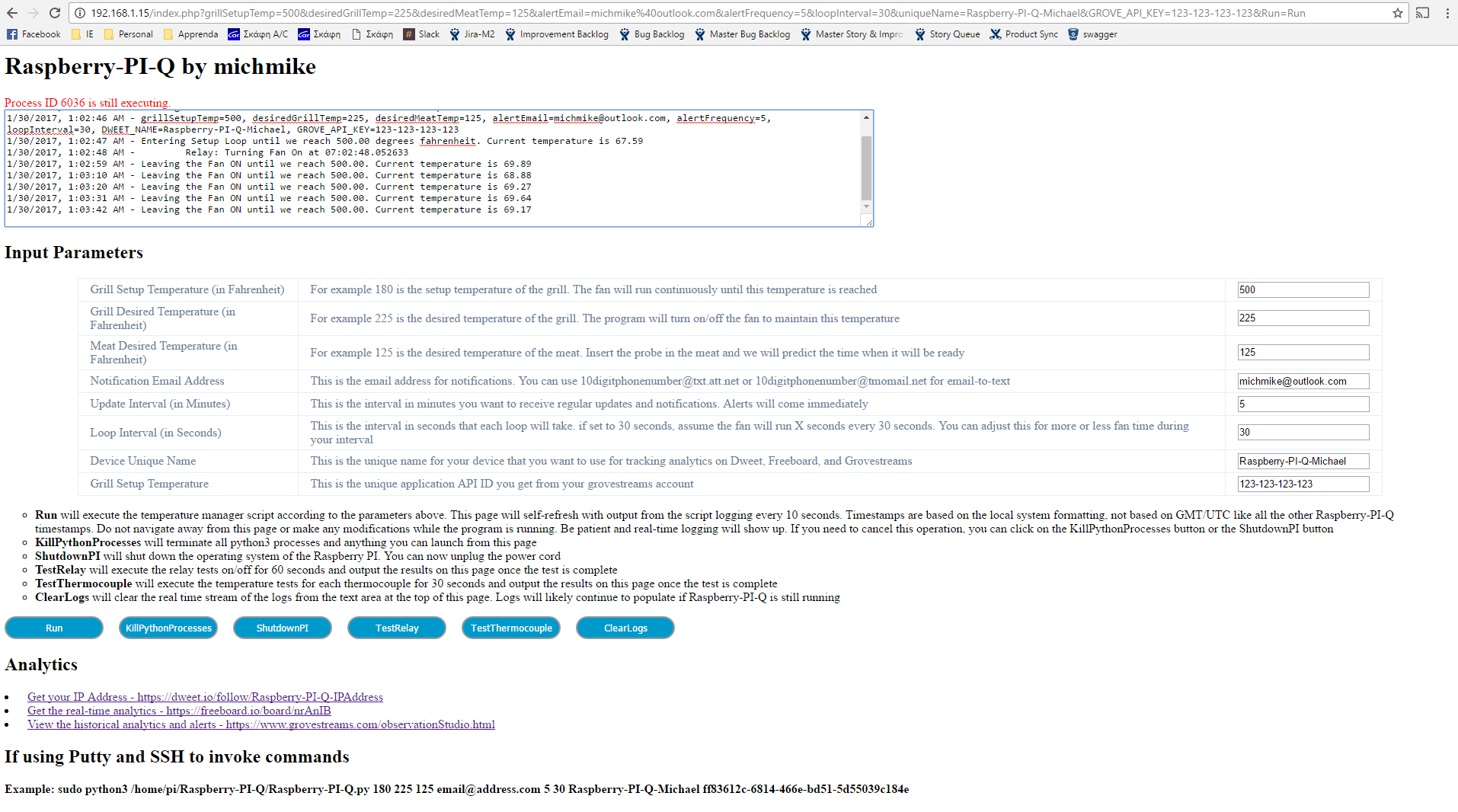This screenshot has height=812, width=1458.
Task: Click the Run button
Action: tap(54, 628)
